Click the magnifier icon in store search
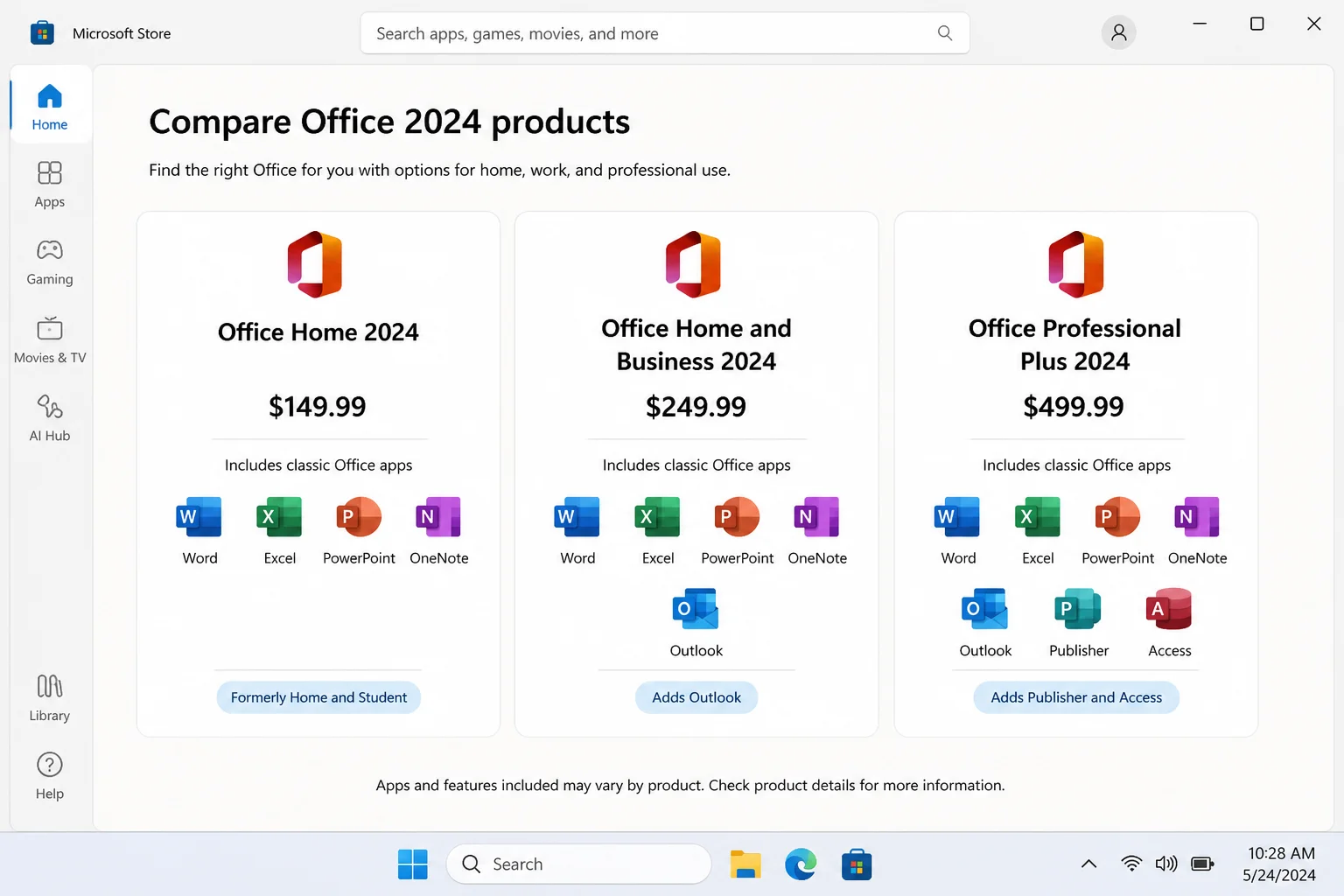The height and width of the screenshot is (896, 1344). [945, 33]
